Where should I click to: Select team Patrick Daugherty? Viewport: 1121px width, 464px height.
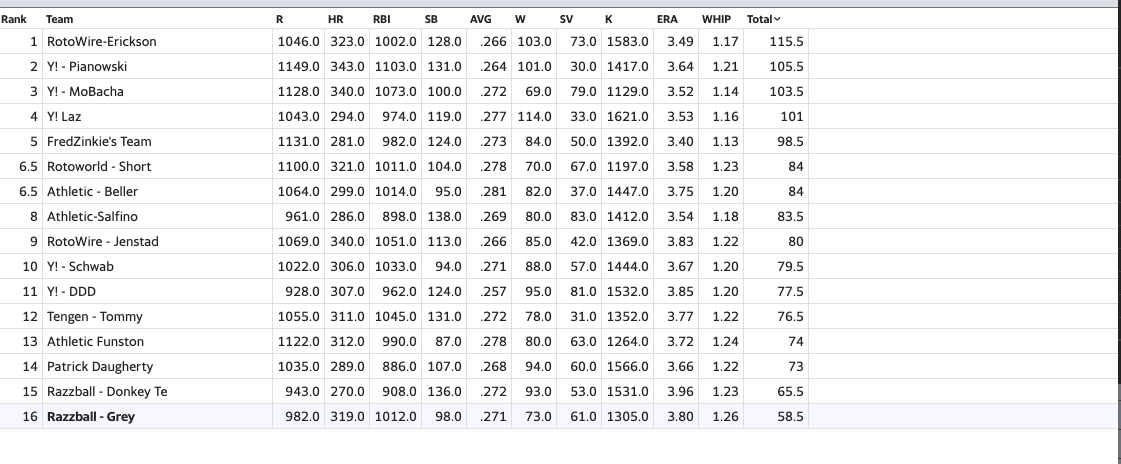tap(100, 367)
